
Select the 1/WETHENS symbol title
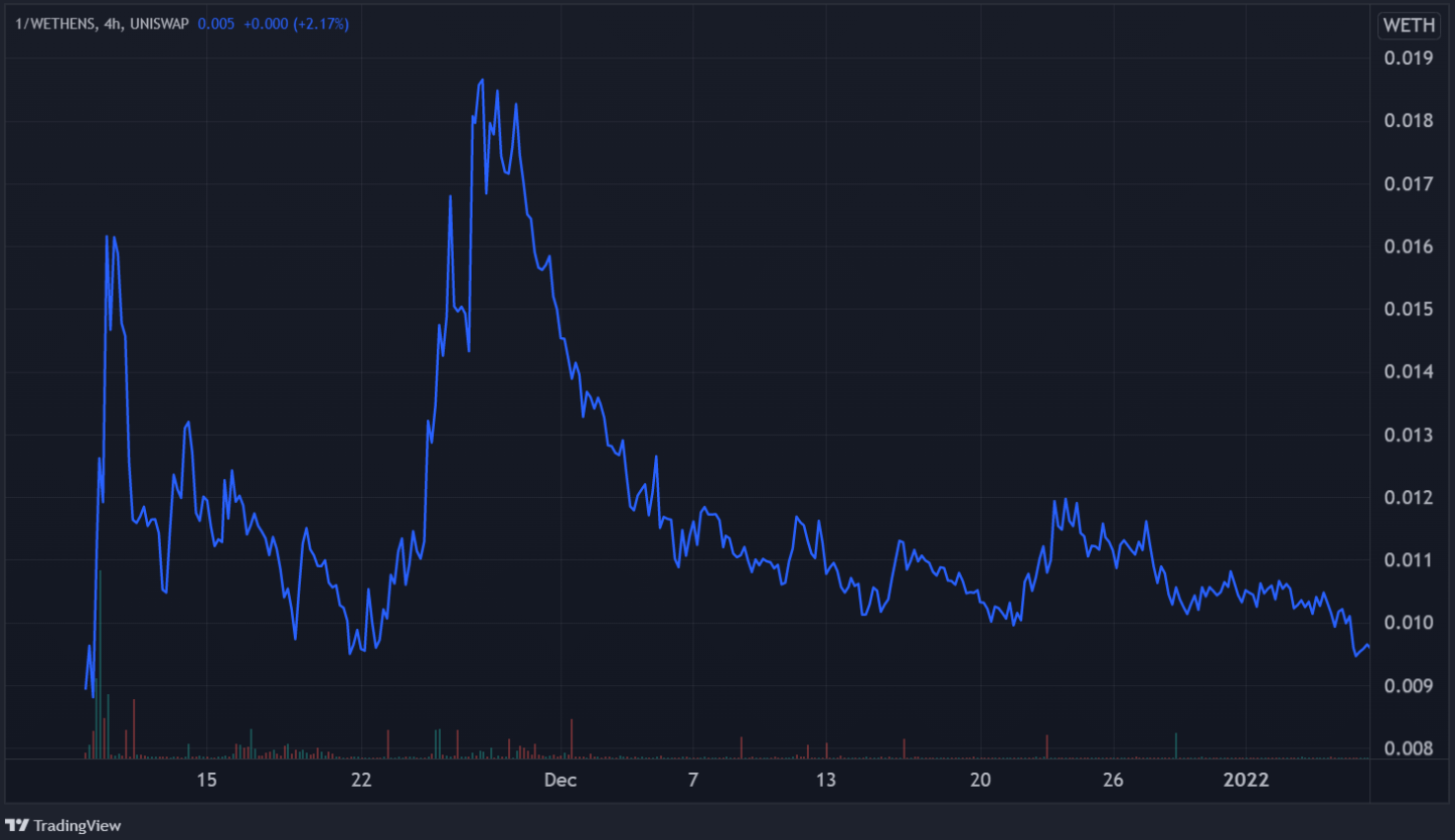55,24
